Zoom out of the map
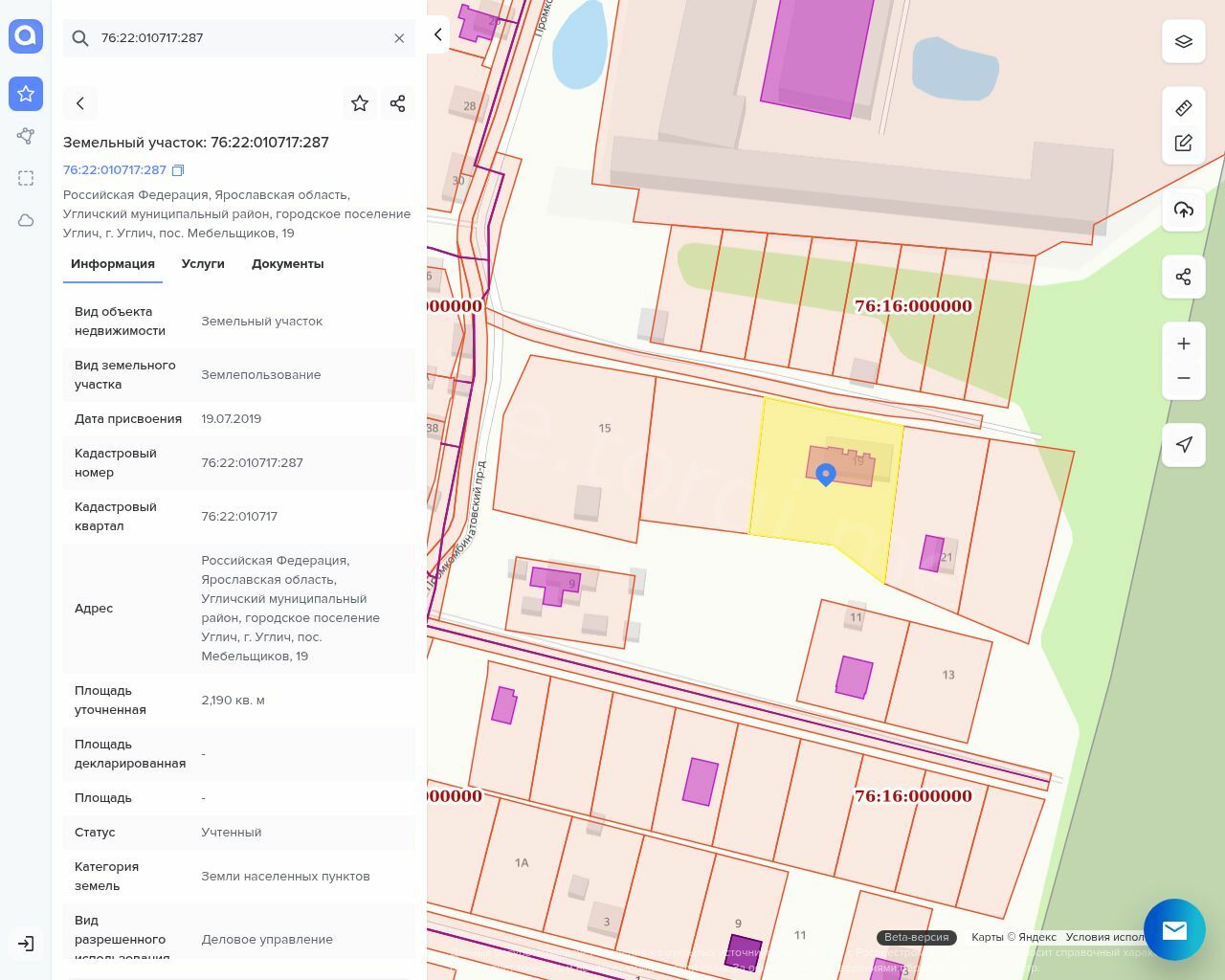 [1183, 378]
